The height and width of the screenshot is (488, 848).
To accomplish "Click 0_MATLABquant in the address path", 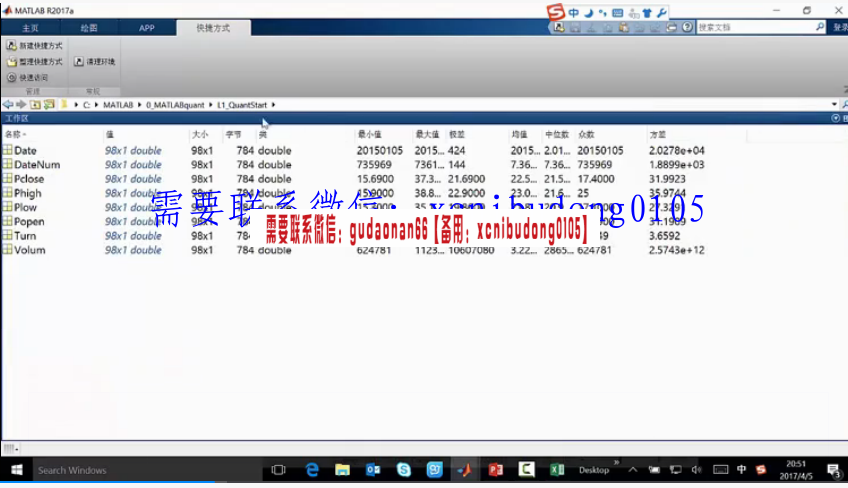I will coord(175,105).
